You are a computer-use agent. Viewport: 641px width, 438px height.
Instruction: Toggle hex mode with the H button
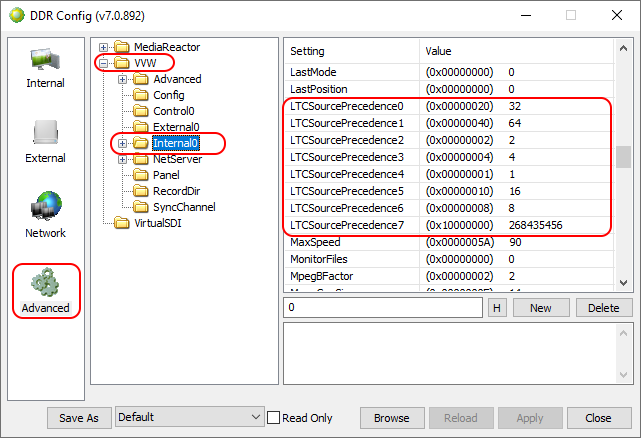coord(497,308)
